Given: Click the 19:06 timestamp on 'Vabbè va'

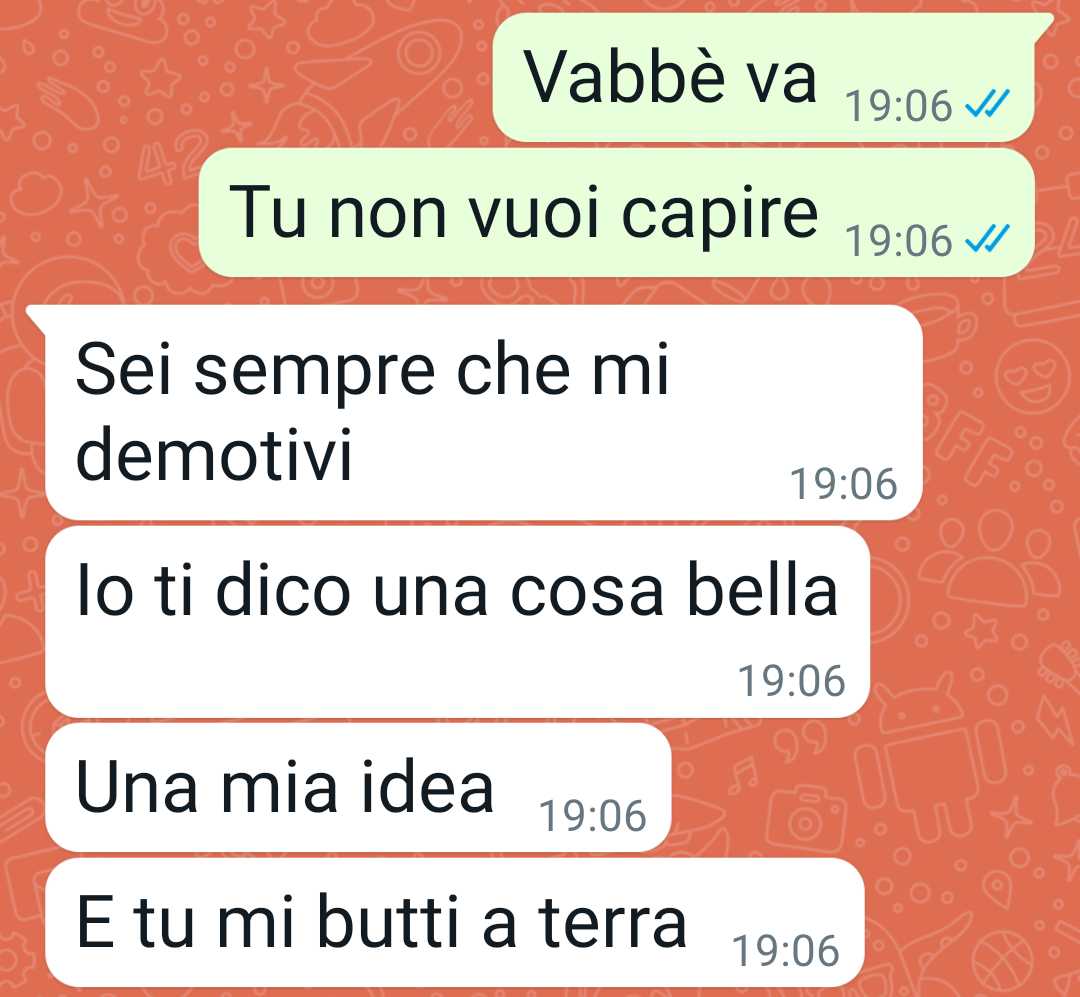Looking at the screenshot, I should click(x=899, y=106).
